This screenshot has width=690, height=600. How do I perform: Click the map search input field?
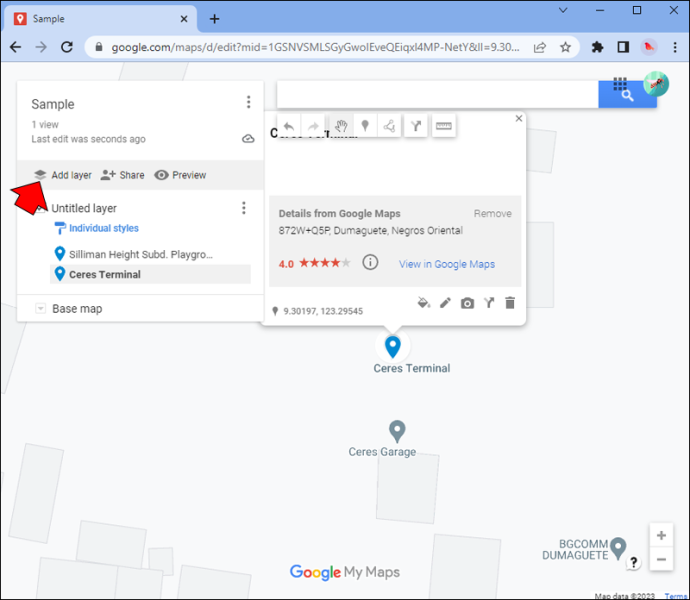tap(437, 94)
